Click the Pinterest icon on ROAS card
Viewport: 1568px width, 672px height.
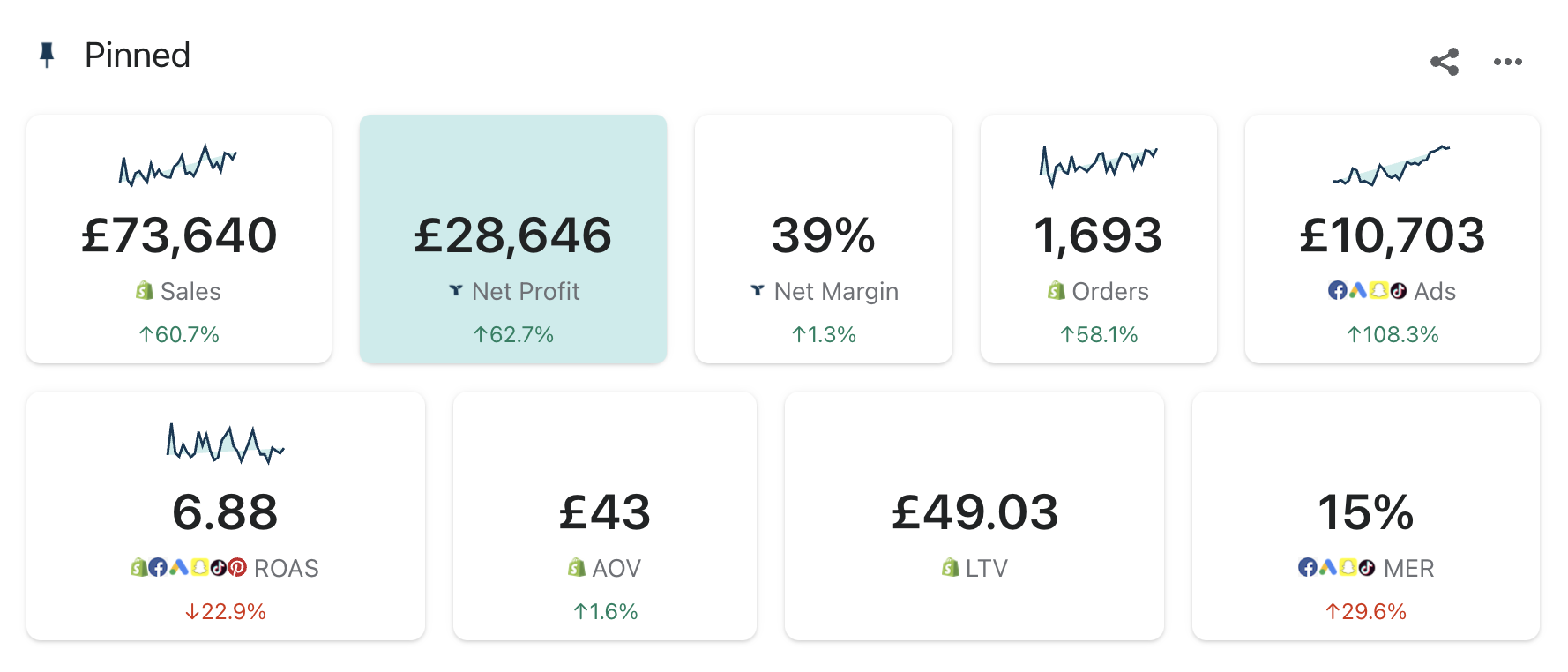(237, 567)
